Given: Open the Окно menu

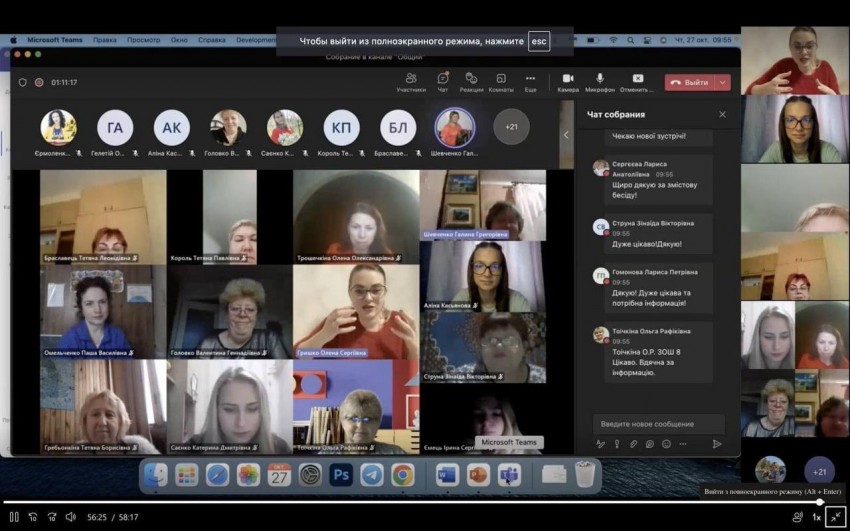Looking at the screenshot, I should (x=179, y=40).
